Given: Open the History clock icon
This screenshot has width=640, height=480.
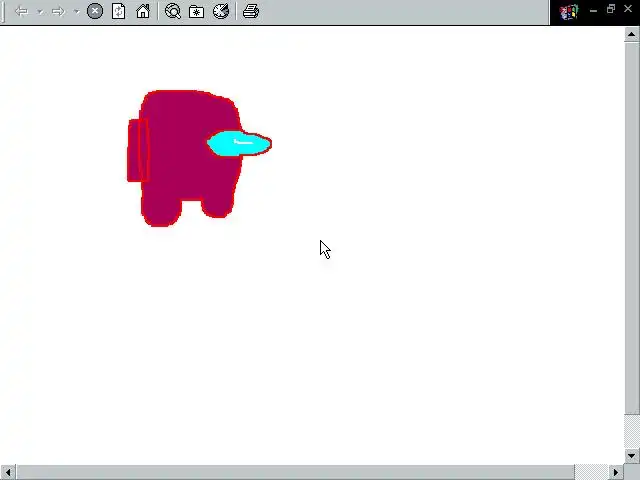Looking at the screenshot, I should pyautogui.click(x=221, y=11).
